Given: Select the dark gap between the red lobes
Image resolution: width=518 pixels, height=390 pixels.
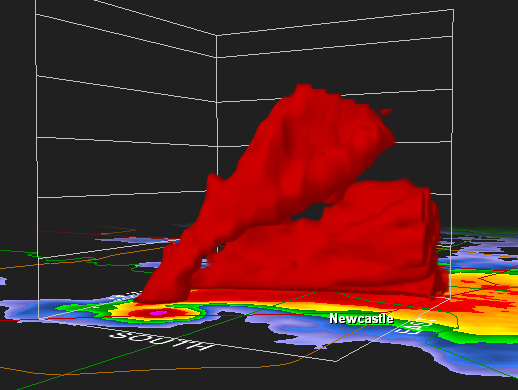Looking at the screenshot, I should pos(310,213).
